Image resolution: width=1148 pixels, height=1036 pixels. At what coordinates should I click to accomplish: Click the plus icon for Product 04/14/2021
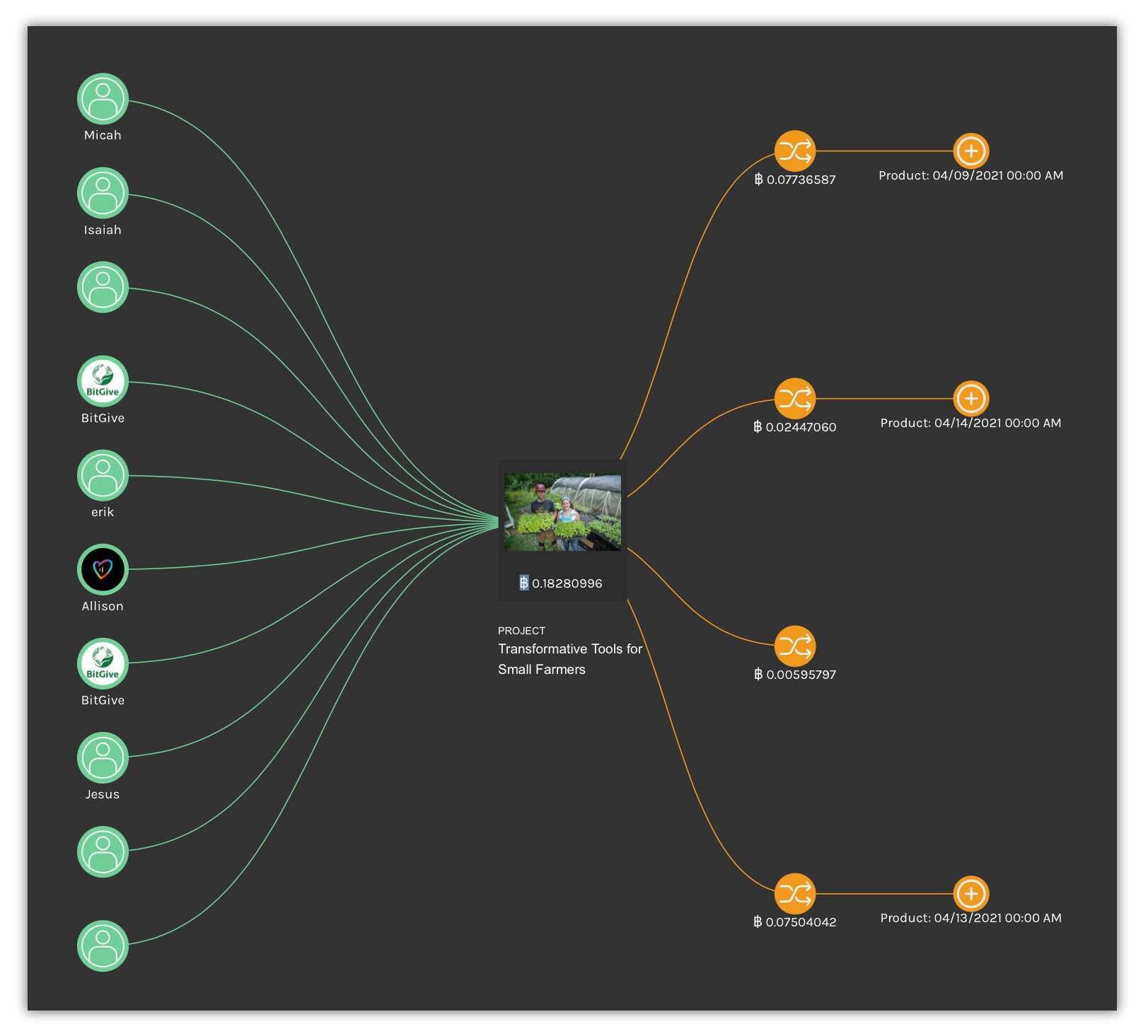point(971,397)
